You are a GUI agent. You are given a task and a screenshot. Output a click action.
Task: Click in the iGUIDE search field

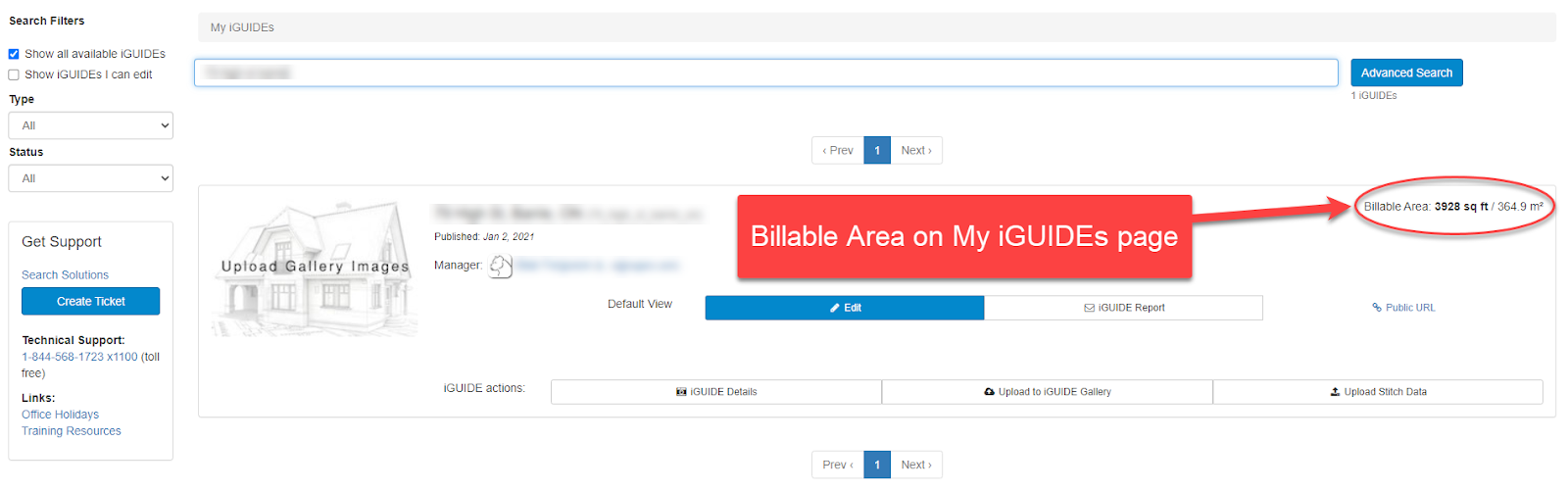coord(766,73)
